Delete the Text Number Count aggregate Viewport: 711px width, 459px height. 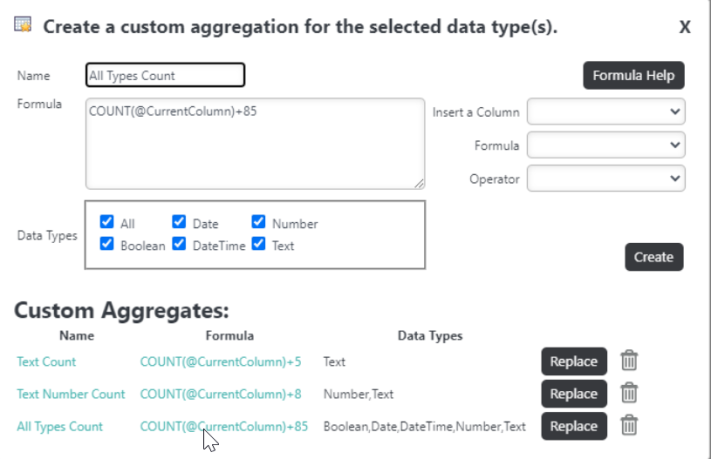[x=629, y=393]
